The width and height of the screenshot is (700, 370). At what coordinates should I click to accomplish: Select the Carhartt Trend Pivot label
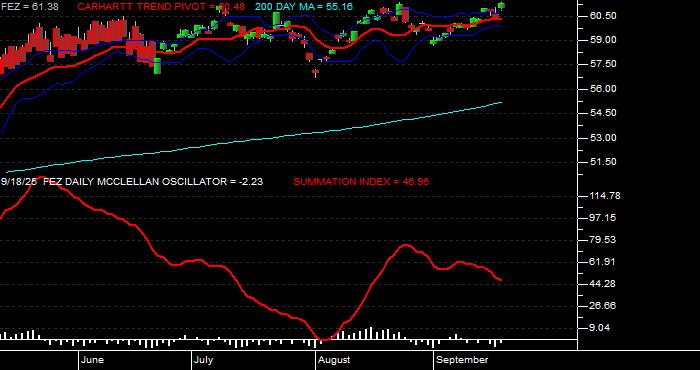161,7
